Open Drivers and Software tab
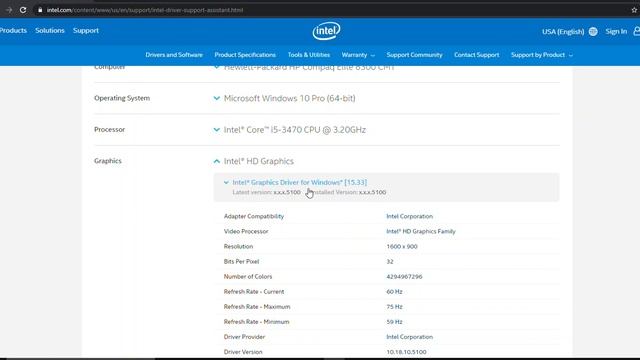Image resolution: width=640 pixels, height=360 pixels. tap(174, 55)
